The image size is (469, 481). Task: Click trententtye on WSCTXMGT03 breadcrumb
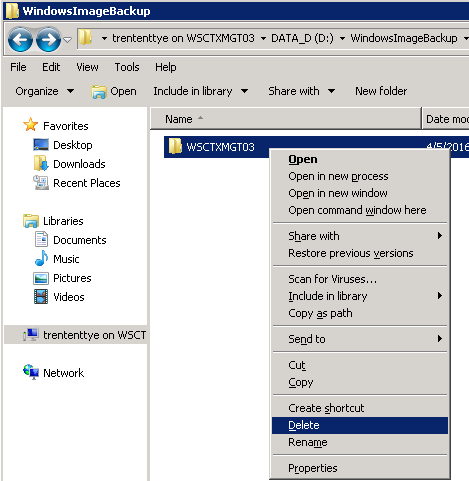click(183, 38)
